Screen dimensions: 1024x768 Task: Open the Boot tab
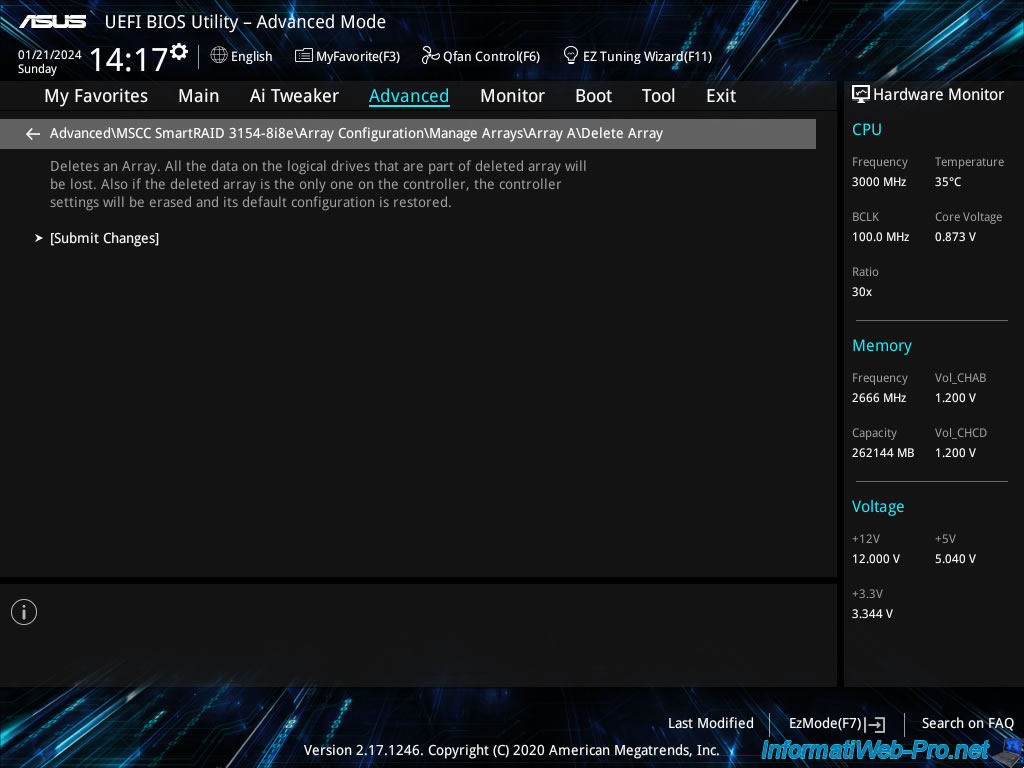tap(593, 96)
